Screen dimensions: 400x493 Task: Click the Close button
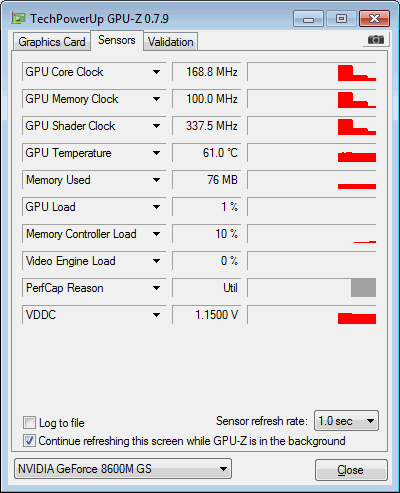click(x=351, y=470)
